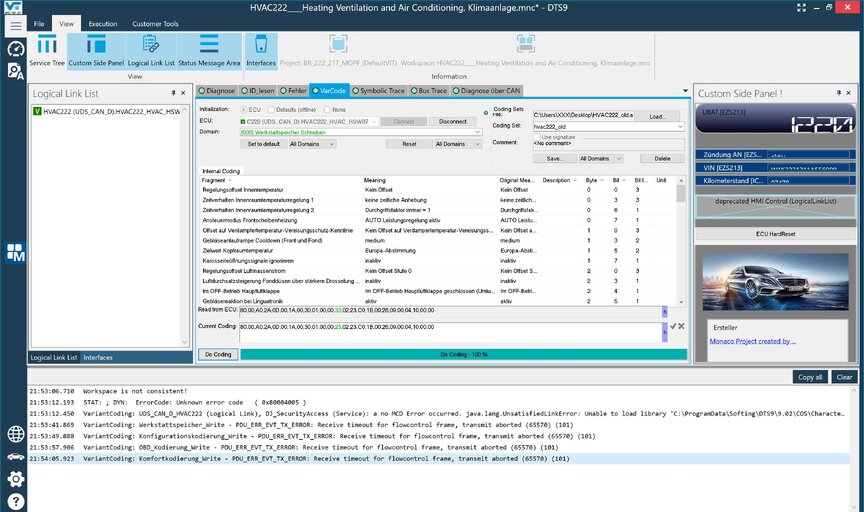Viewport: 864px width, 512px height.
Task: Toggle the Logical Link List ribbon icon
Action: tap(151, 51)
